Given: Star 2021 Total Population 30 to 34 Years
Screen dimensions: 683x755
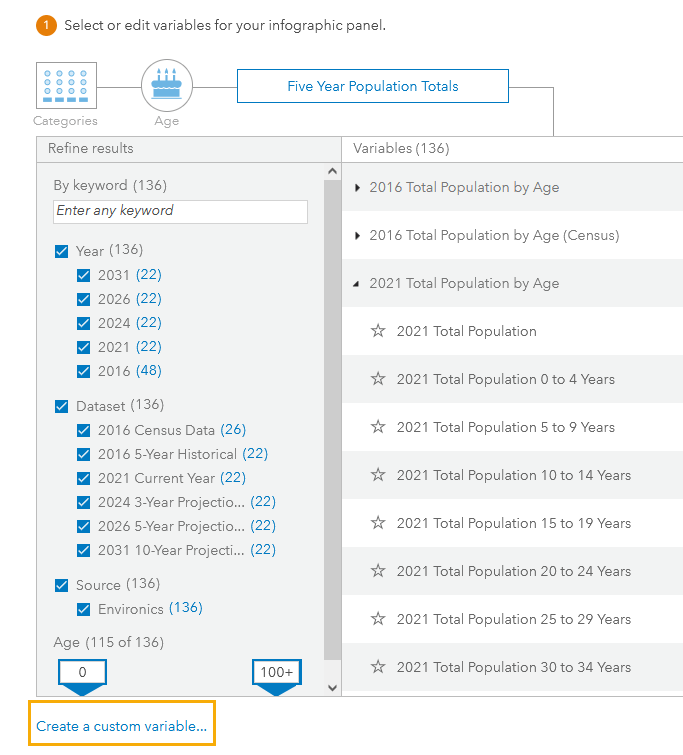Looking at the screenshot, I should [378, 667].
